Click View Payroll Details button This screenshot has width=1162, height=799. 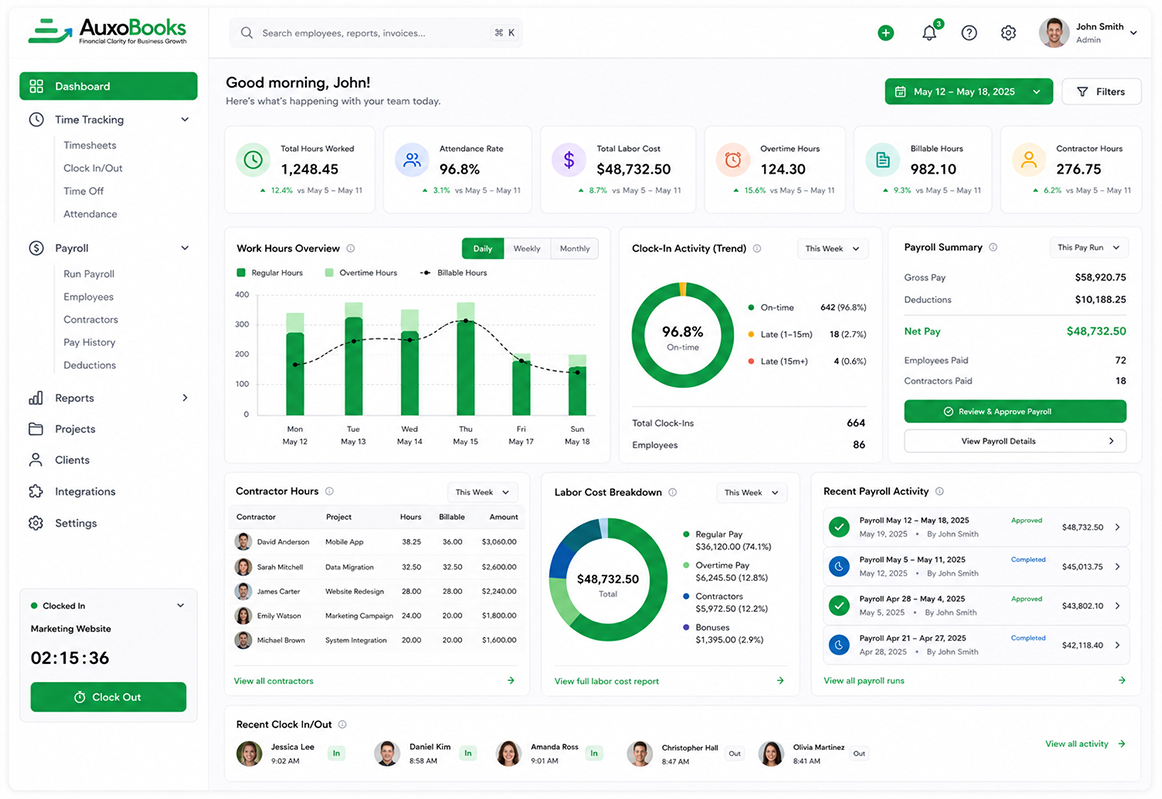[x=1015, y=441]
